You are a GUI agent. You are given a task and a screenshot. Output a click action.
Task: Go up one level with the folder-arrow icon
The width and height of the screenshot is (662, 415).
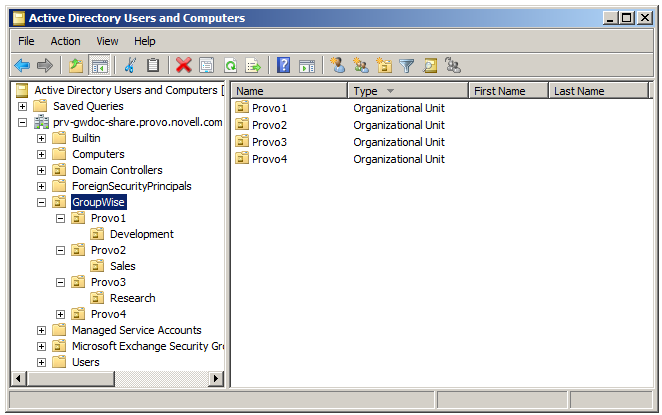[76, 65]
